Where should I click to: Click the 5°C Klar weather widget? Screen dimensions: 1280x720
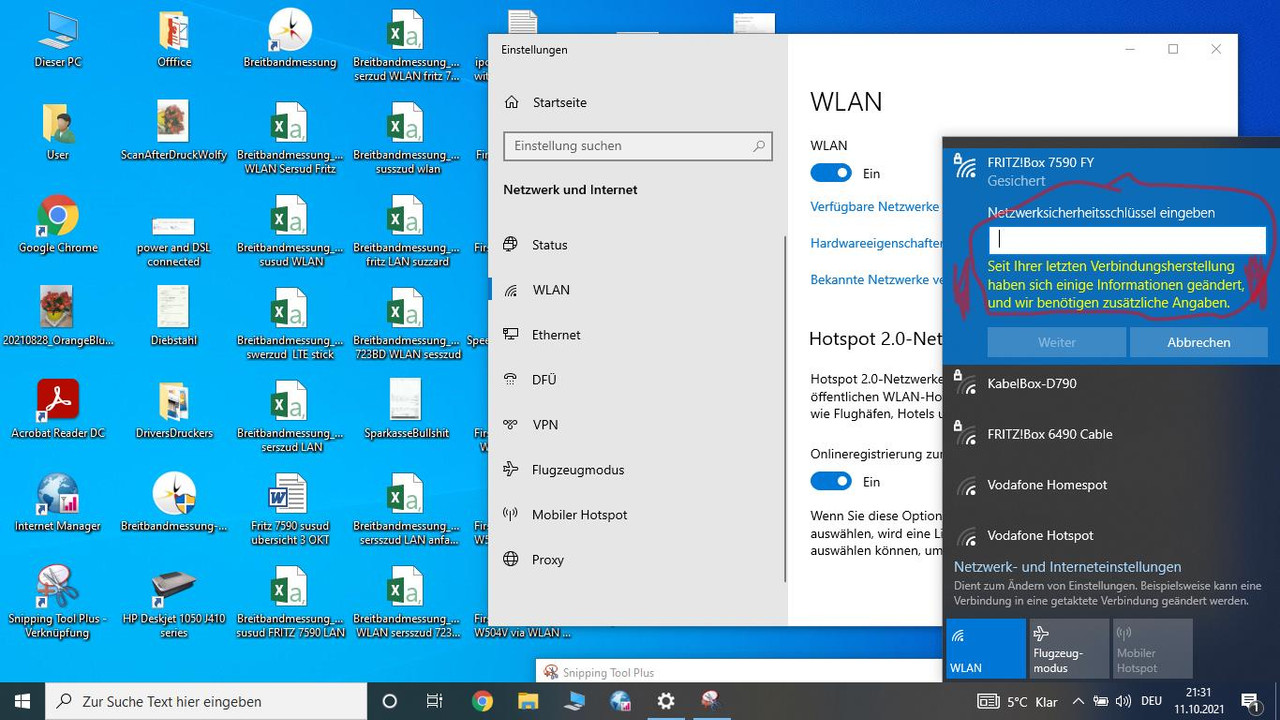tap(1019, 701)
